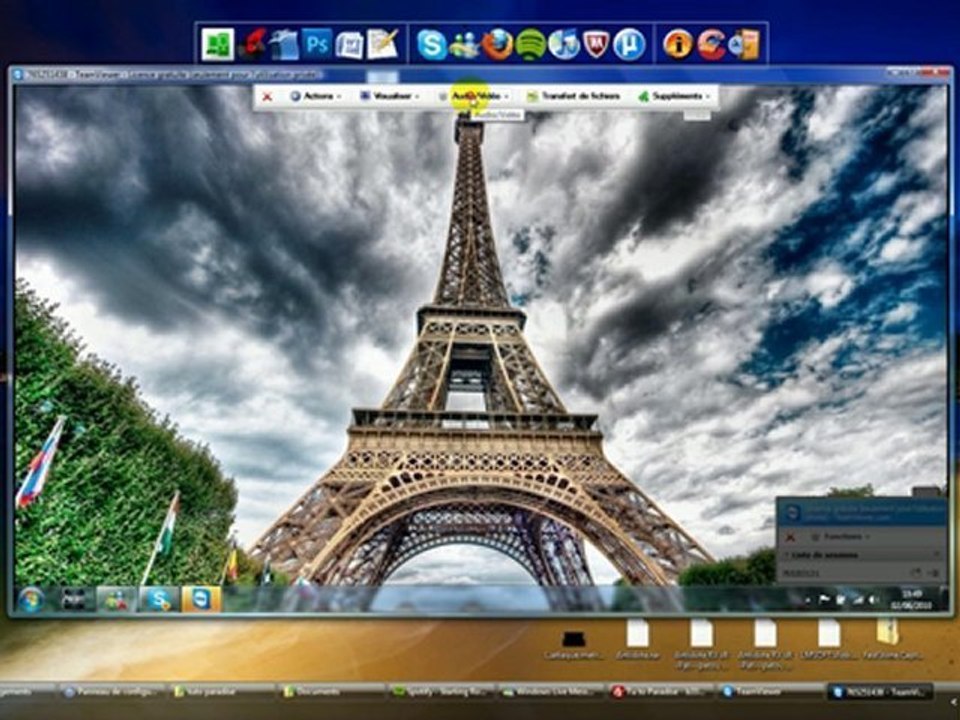Click the green first dock icon

[x=218, y=45]
